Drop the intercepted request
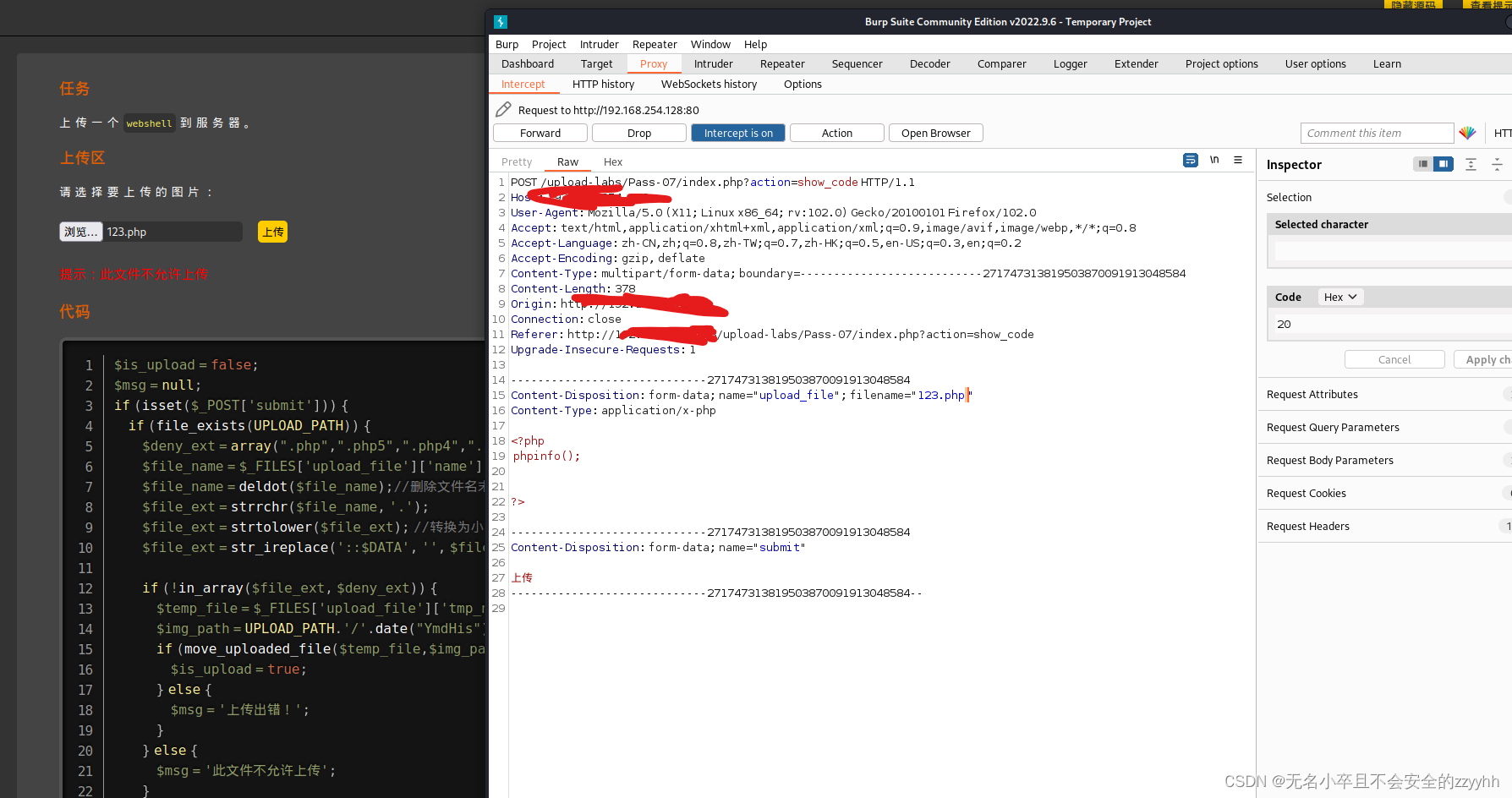This screenshot has height=798, width=1512. 639,133
